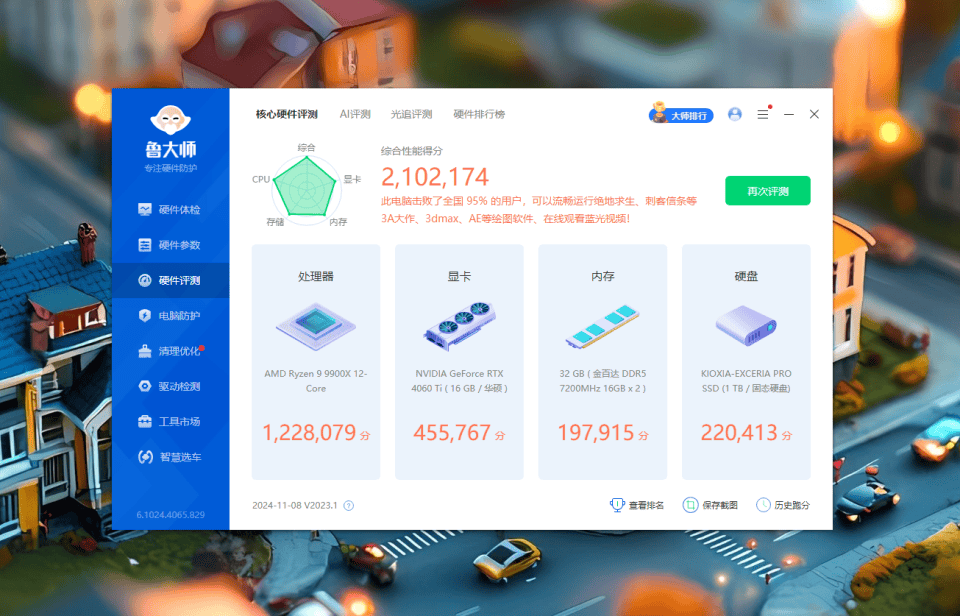Open 智慧选车 in the sidebar

(170, 457)
